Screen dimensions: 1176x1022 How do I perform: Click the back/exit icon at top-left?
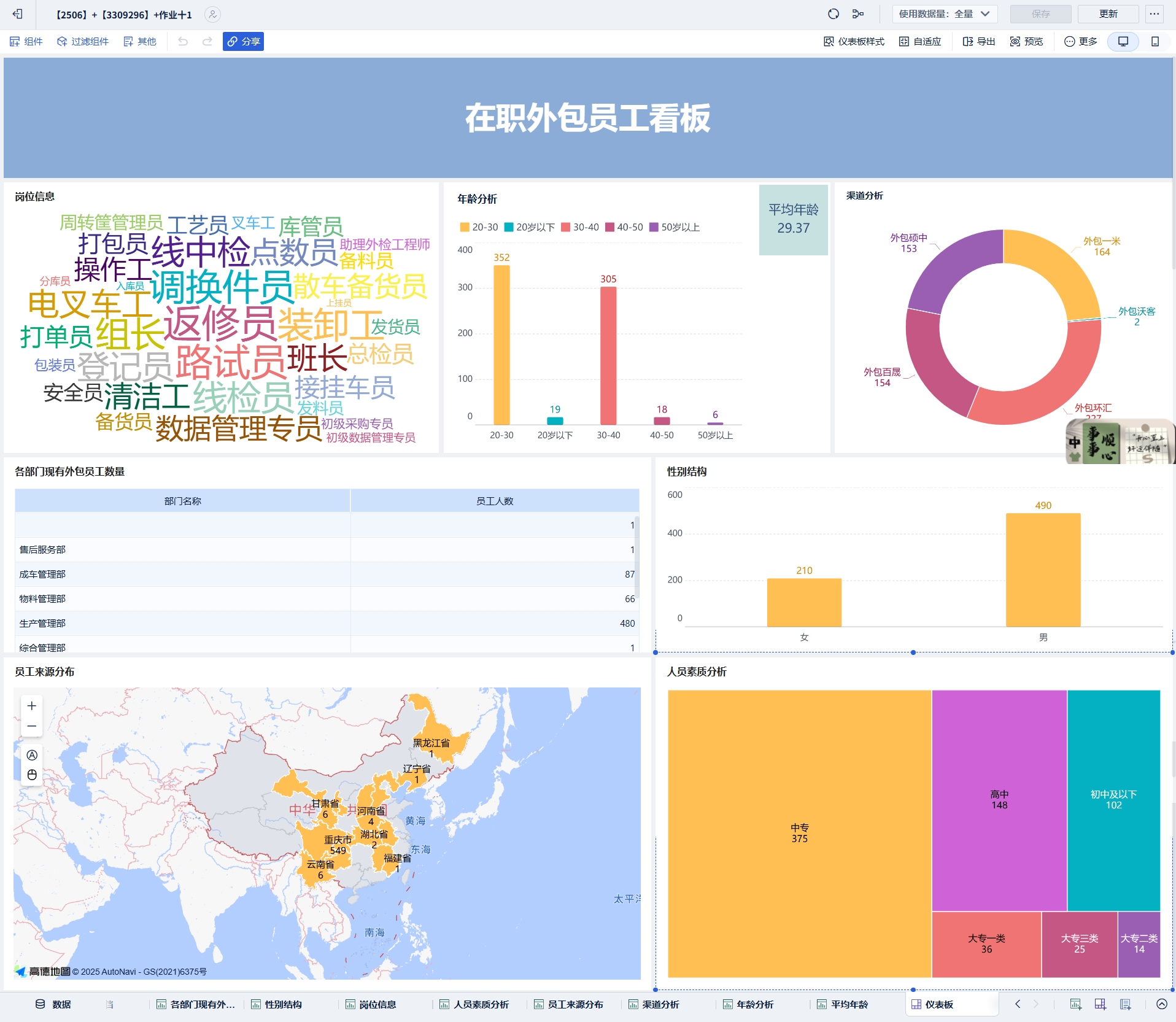point(18,14)
